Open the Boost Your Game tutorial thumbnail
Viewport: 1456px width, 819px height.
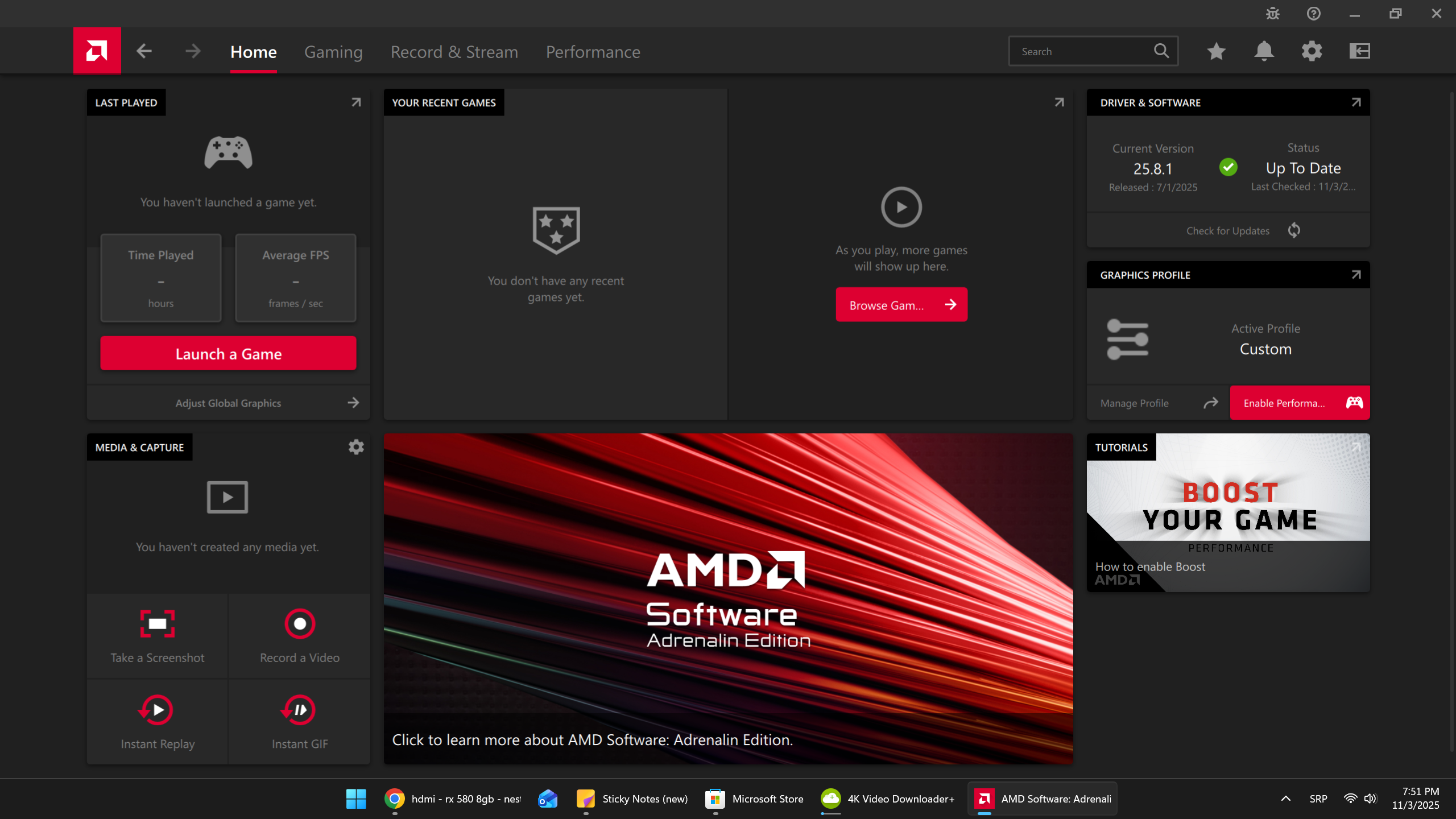[x=1228, y=512]
